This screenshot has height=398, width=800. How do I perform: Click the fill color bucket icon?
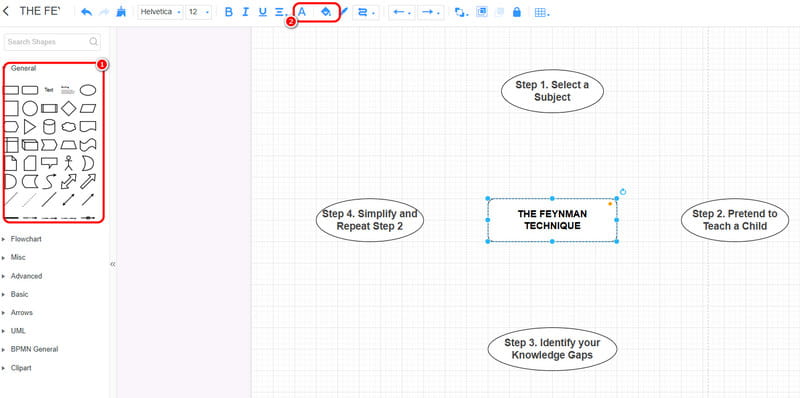pos(327,12)
